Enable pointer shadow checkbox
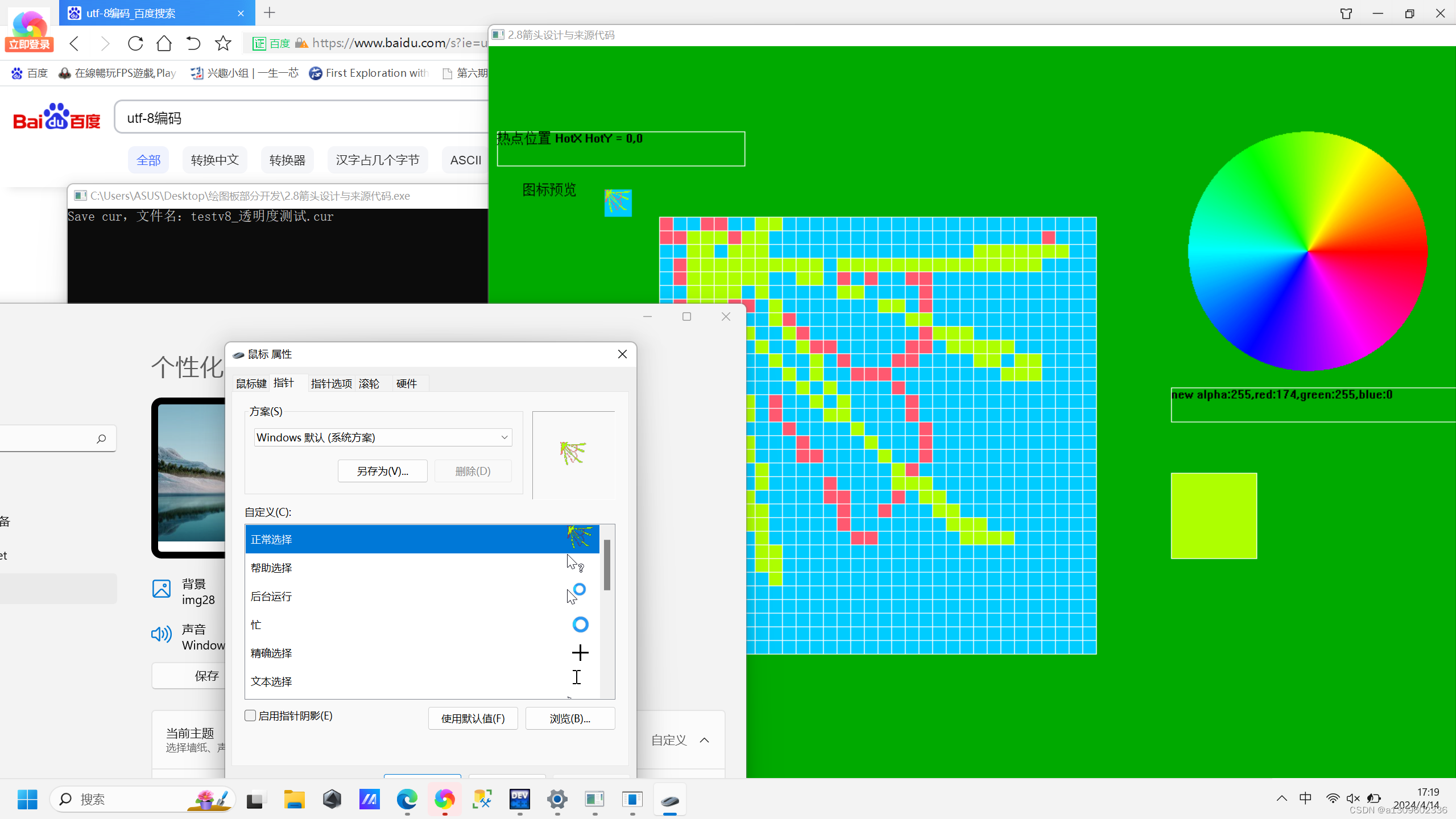Viewport: 1456px width, 819px height. (x=250, y=715)
